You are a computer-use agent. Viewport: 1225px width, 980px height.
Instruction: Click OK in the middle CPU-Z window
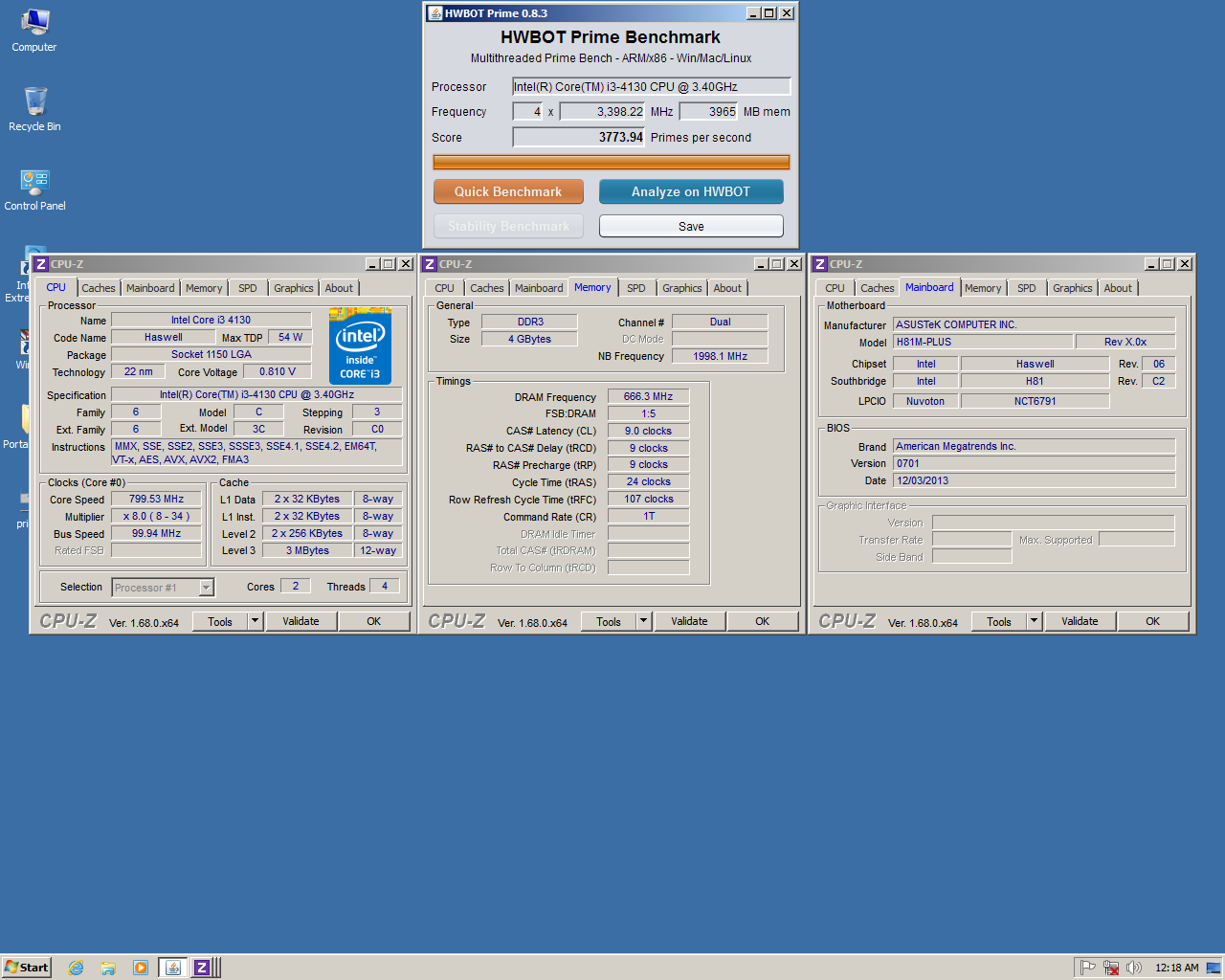763,621
